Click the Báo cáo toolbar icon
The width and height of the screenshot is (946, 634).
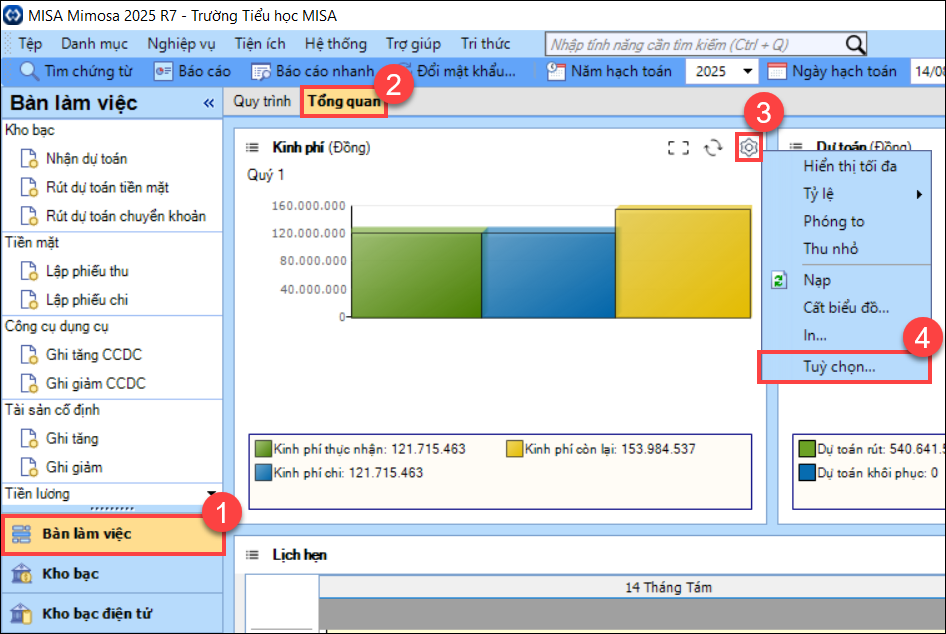click(163, 71)
